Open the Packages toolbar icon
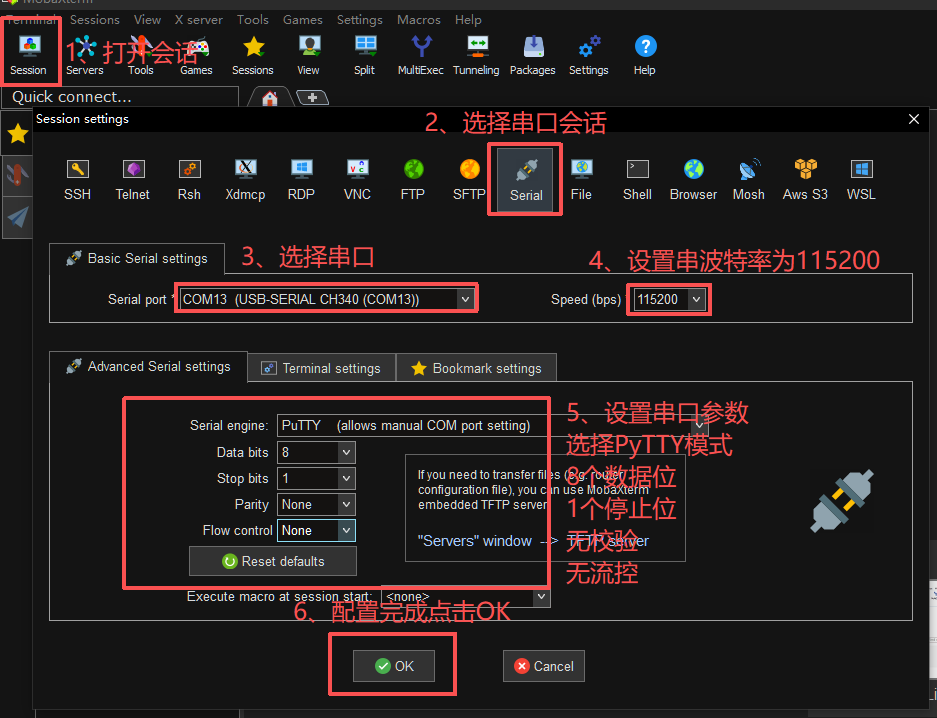 pos(532,55)
